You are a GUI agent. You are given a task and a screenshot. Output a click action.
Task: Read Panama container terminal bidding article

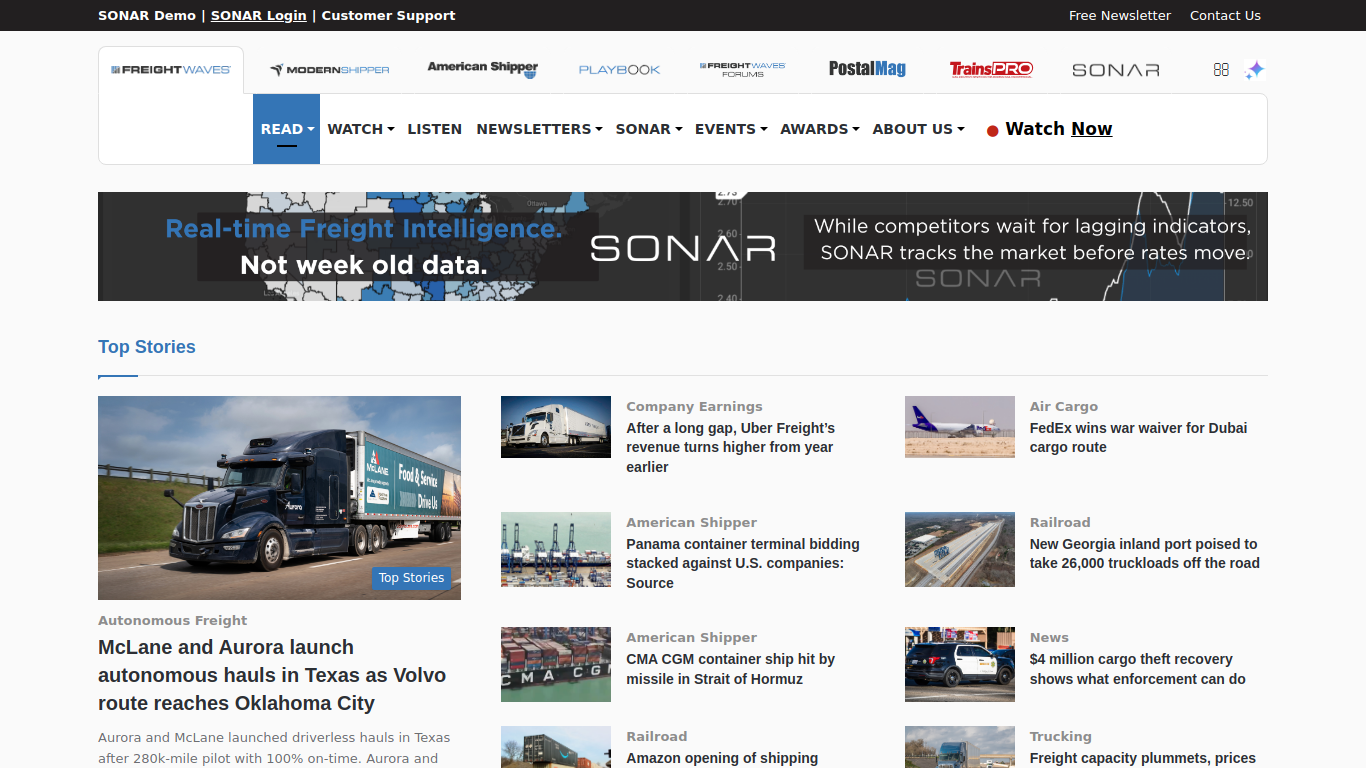(x=743, y=563)
